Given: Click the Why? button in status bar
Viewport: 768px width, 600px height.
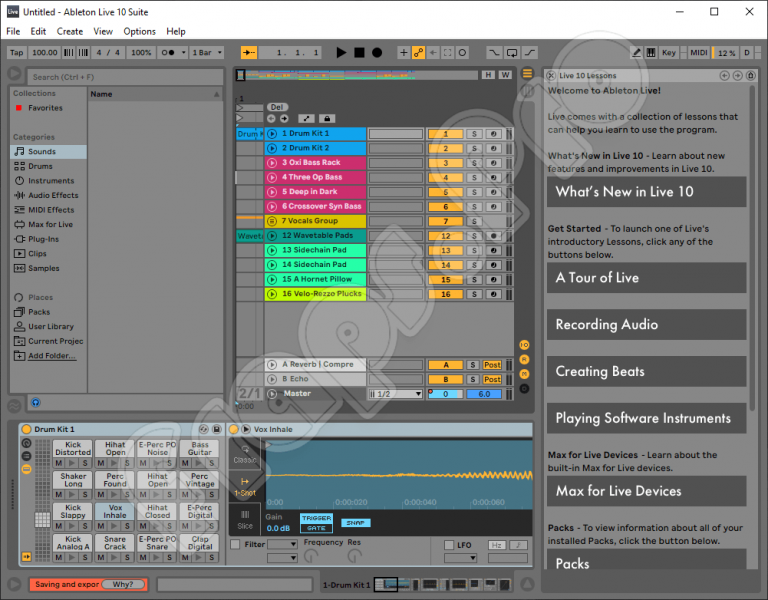Looking at the screenshot, I should point(123,584).
